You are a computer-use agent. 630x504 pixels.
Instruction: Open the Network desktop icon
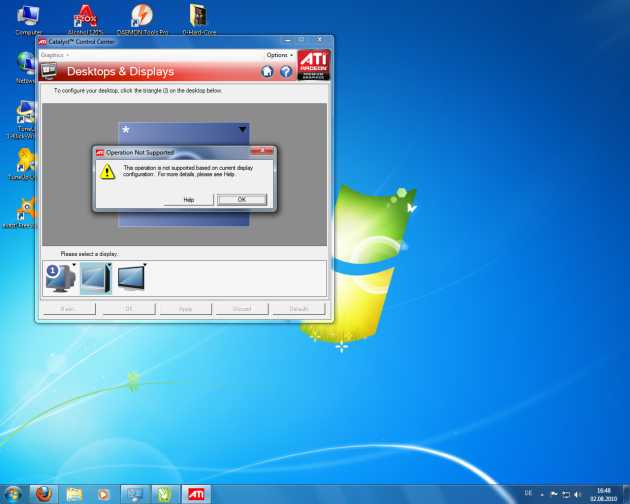click(x=26, y=68)
